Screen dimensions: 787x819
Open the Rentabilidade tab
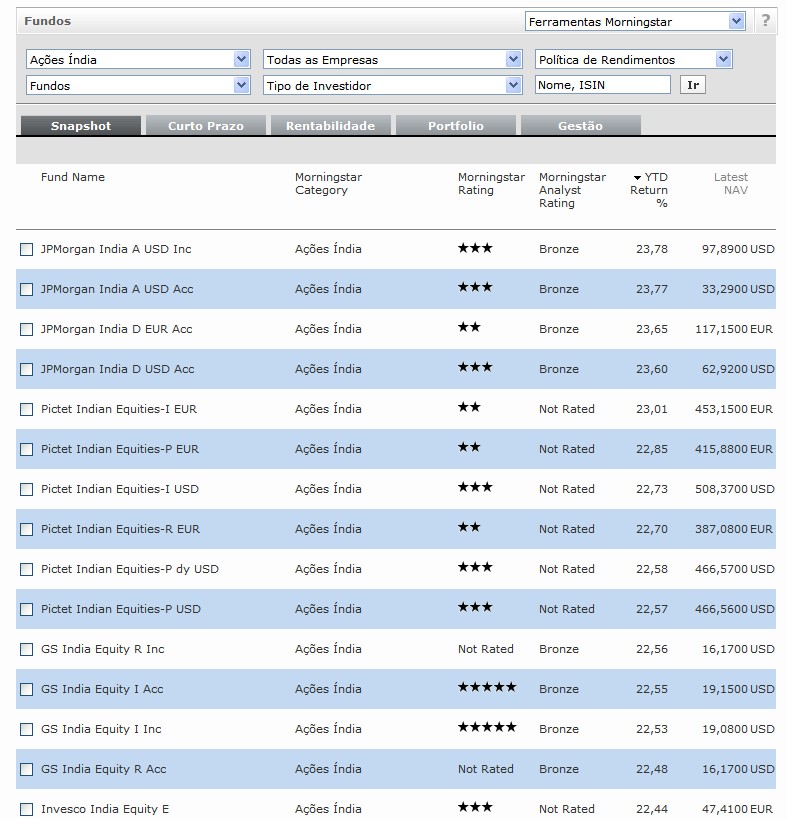(x=331, y=126)
